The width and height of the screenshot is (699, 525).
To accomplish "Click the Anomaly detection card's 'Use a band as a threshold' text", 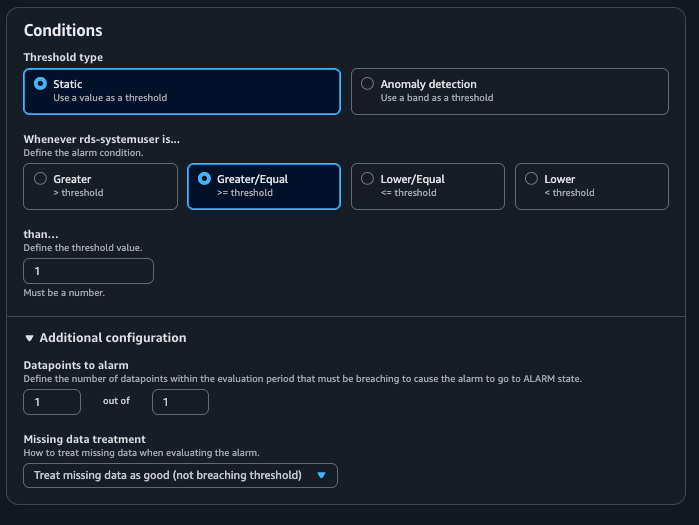I will pos(437,98).
